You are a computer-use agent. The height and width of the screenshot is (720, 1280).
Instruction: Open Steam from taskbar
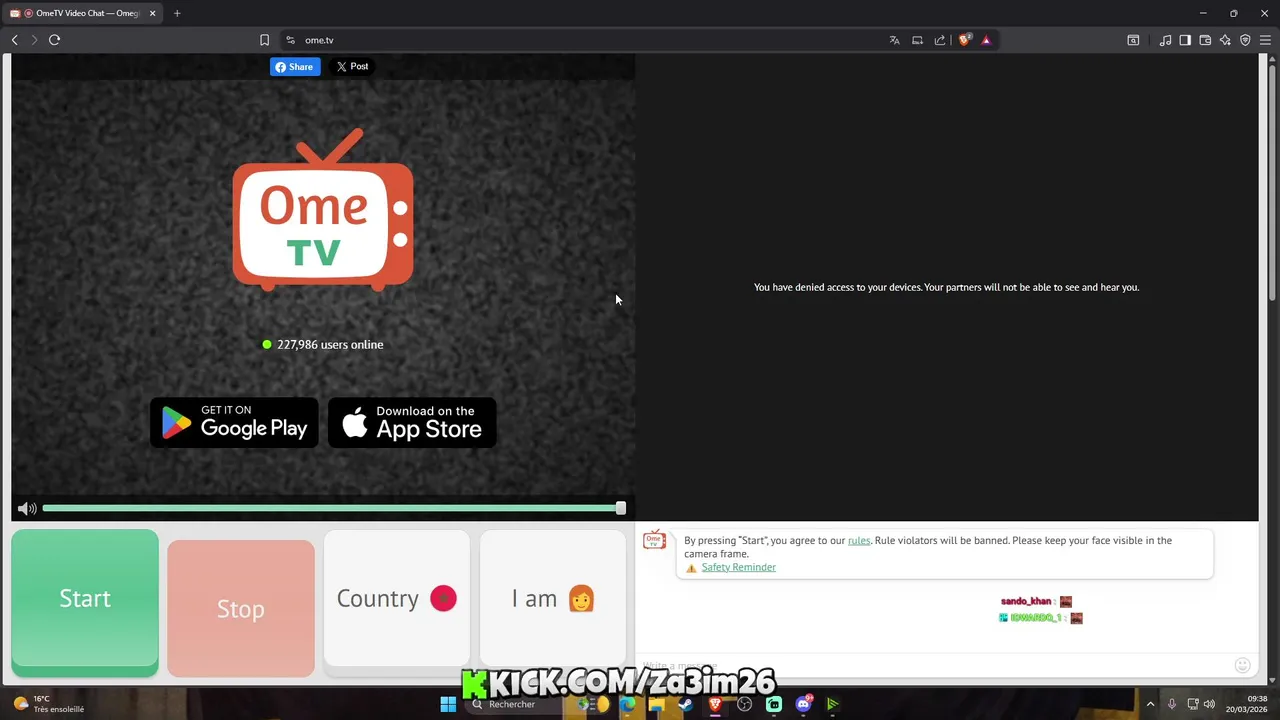(x=685, y=704)
